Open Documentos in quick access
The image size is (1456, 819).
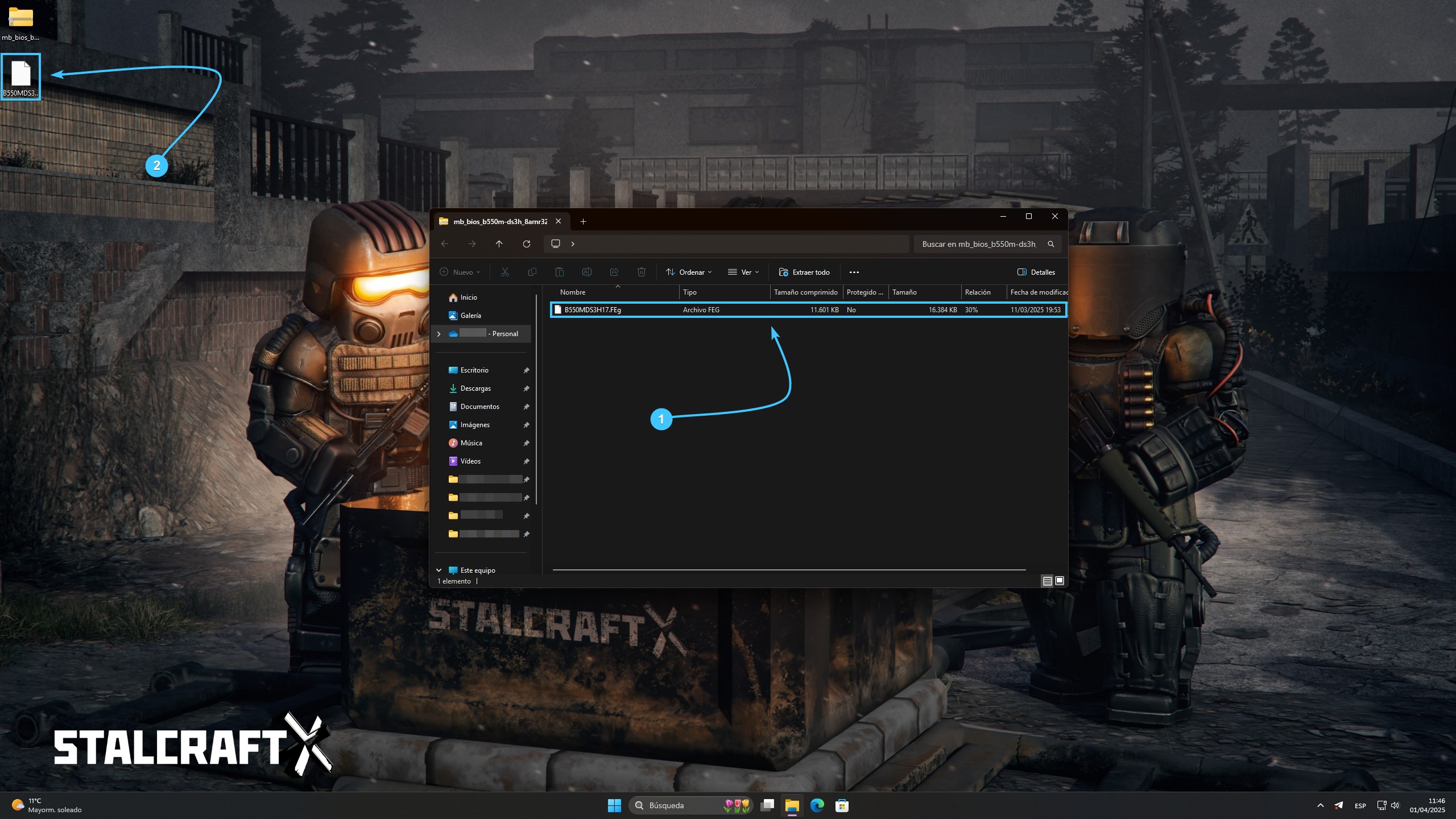pyautogui.click(x=479, y=407)
